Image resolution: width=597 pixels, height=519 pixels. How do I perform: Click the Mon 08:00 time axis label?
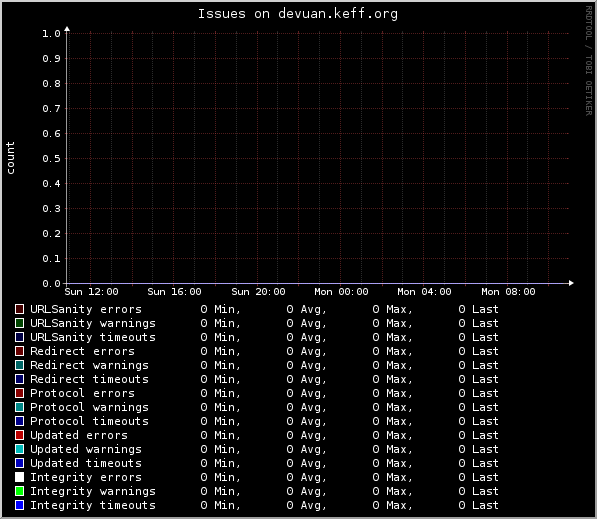coord(508,292)
